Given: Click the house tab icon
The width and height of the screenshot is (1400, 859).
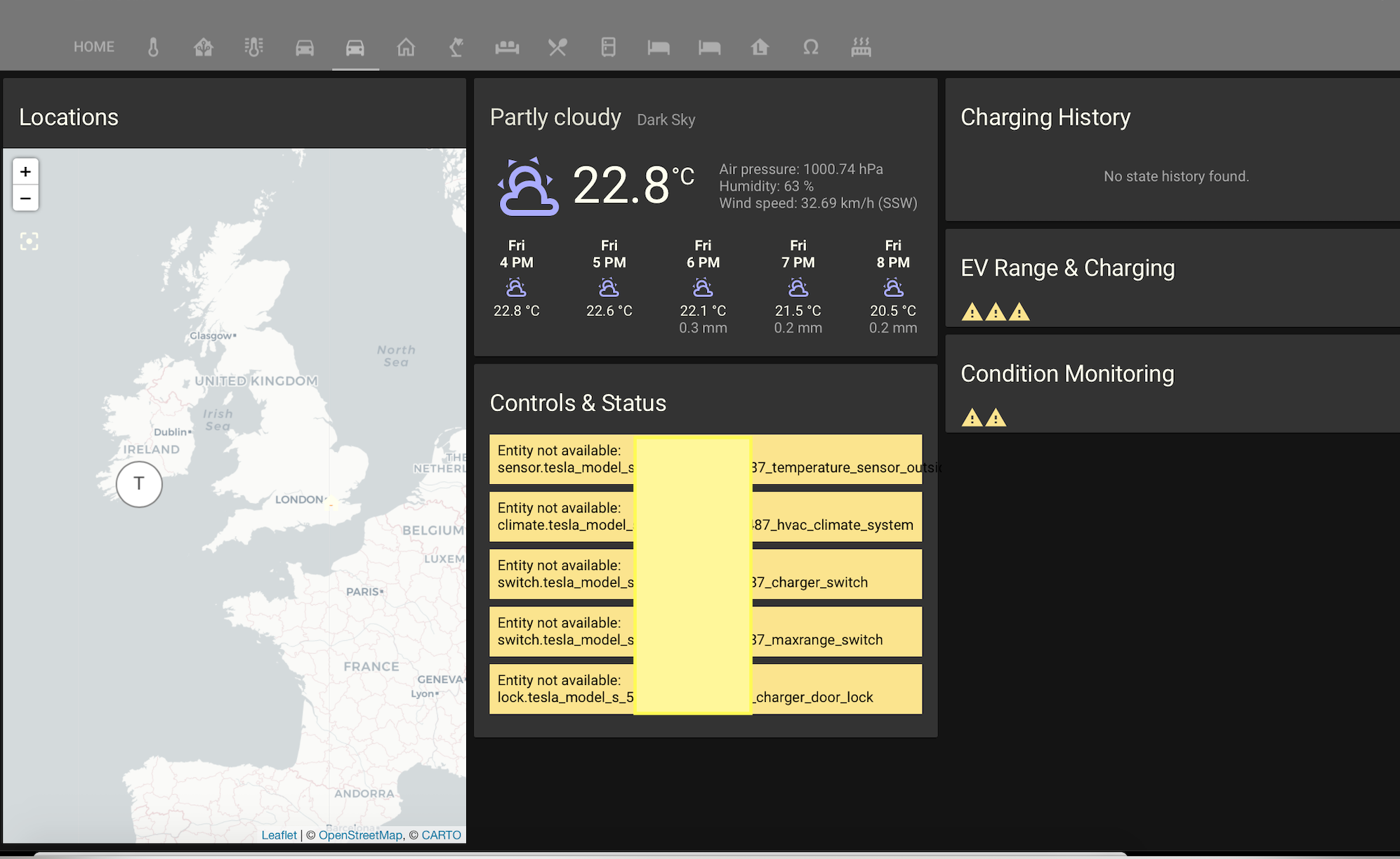Looking at the screenshot, I should (x=406, y=47).
